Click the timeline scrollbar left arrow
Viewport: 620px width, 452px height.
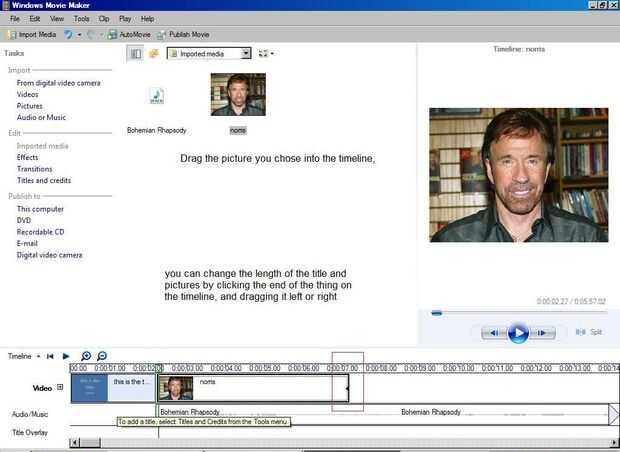tap(74, 442)
